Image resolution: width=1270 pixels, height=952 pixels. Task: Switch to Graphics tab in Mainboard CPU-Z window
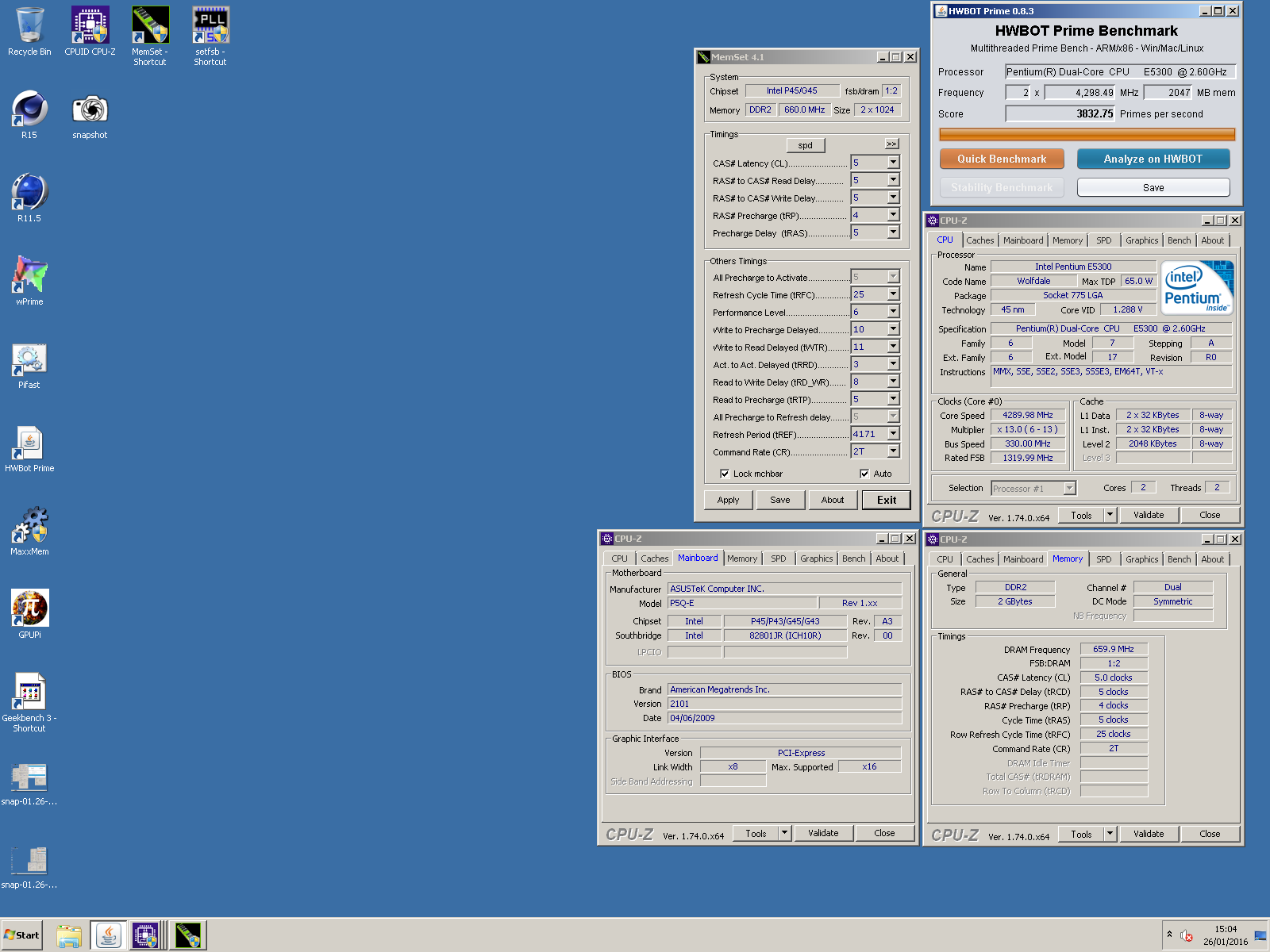[816, 559]
